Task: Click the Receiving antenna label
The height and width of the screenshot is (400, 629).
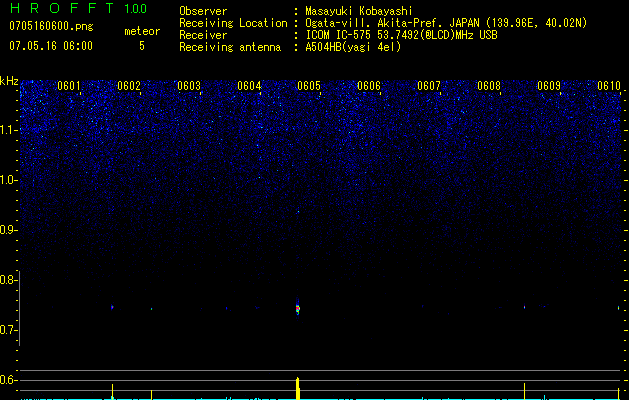Action: pyautogui.click(x=230, y=47)
